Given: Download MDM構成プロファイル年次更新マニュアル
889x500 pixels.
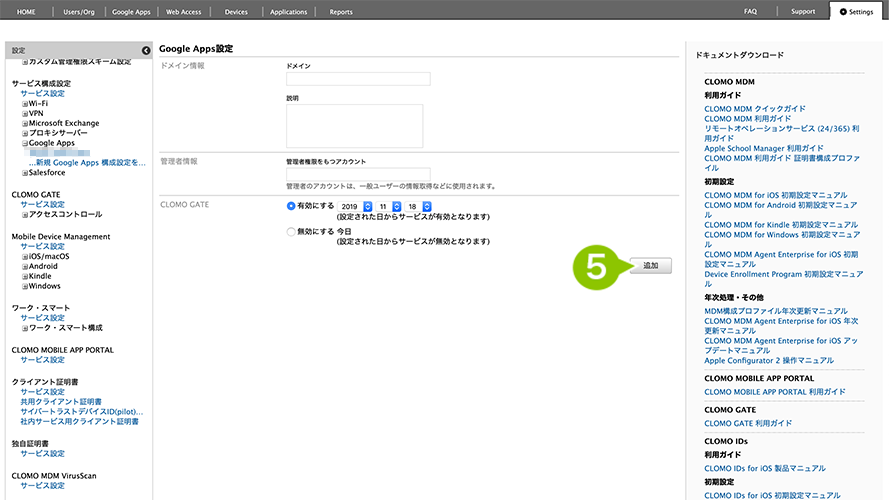Looking at the screenshot, I should coord(776,311).
